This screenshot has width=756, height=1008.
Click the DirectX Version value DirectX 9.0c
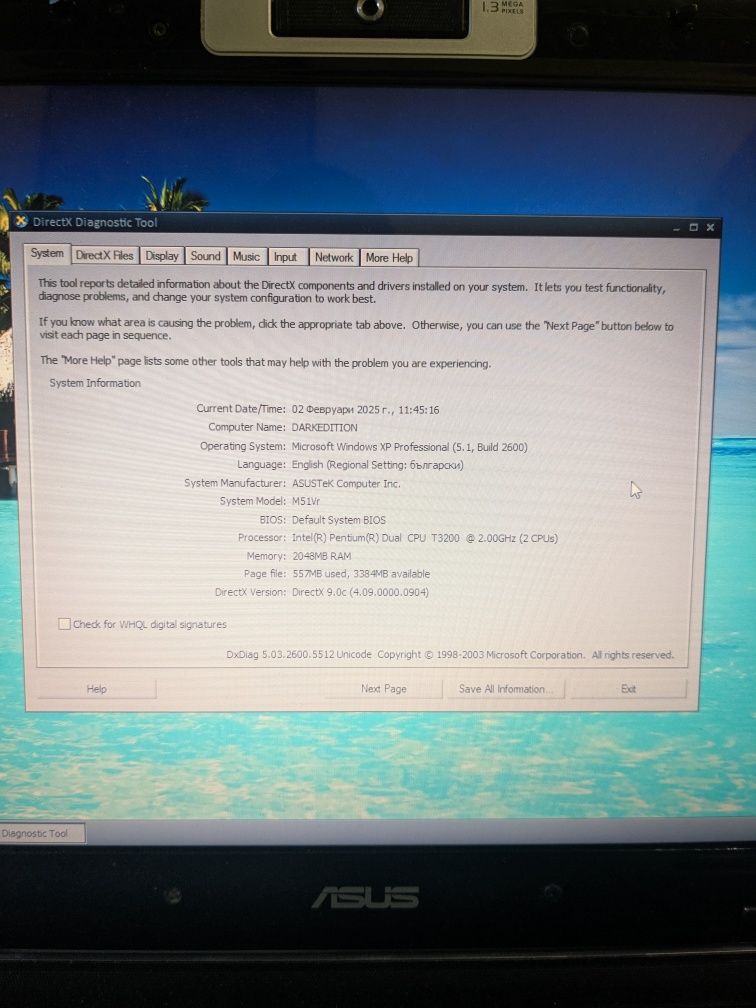click(360, 592)
